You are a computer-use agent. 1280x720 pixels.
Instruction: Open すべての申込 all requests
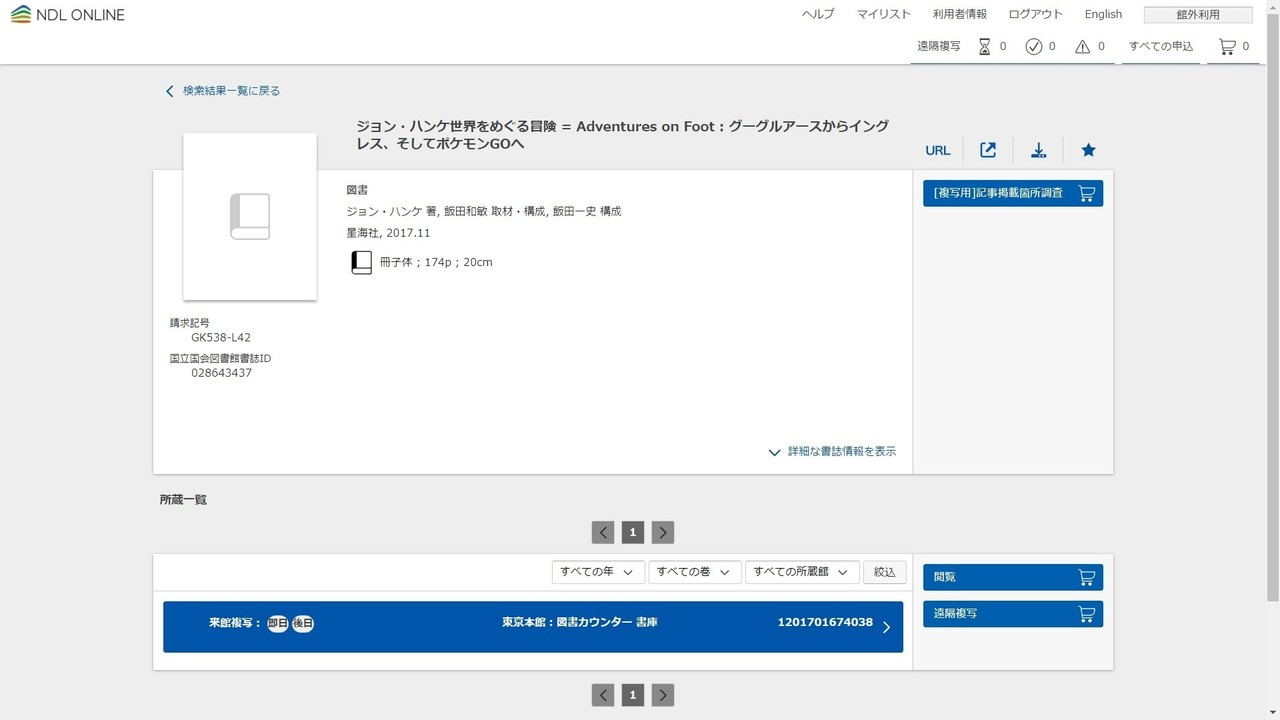[1161, 46]
